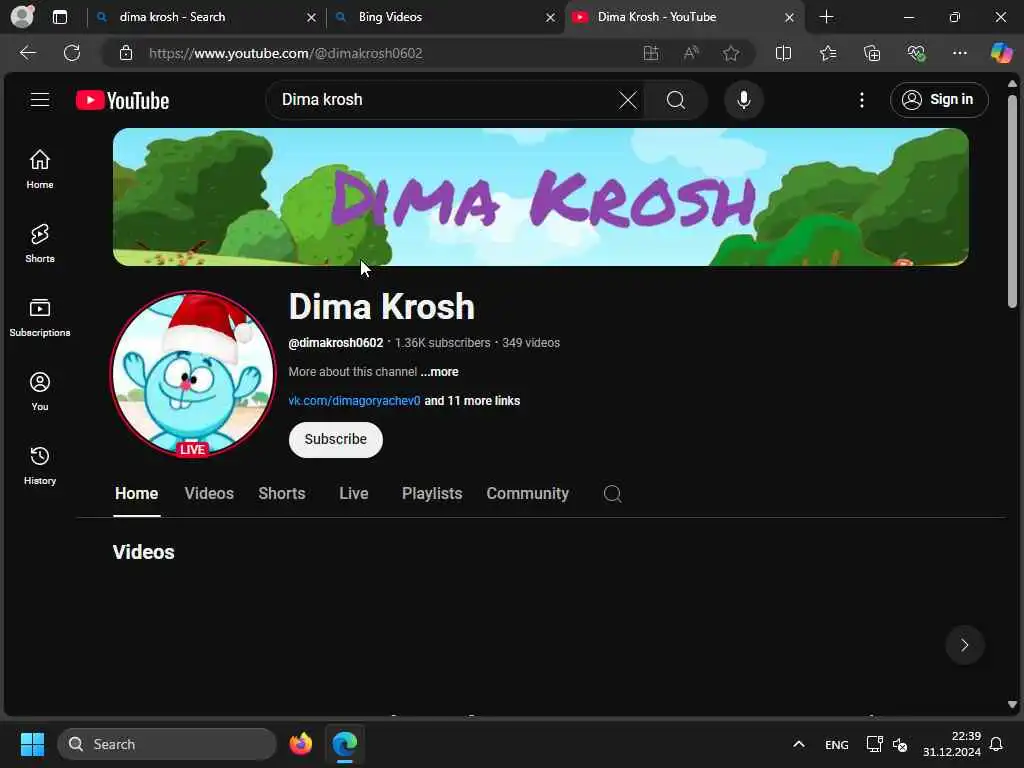
Task: Click the taskbar Search box
Action: coord(167,744)
